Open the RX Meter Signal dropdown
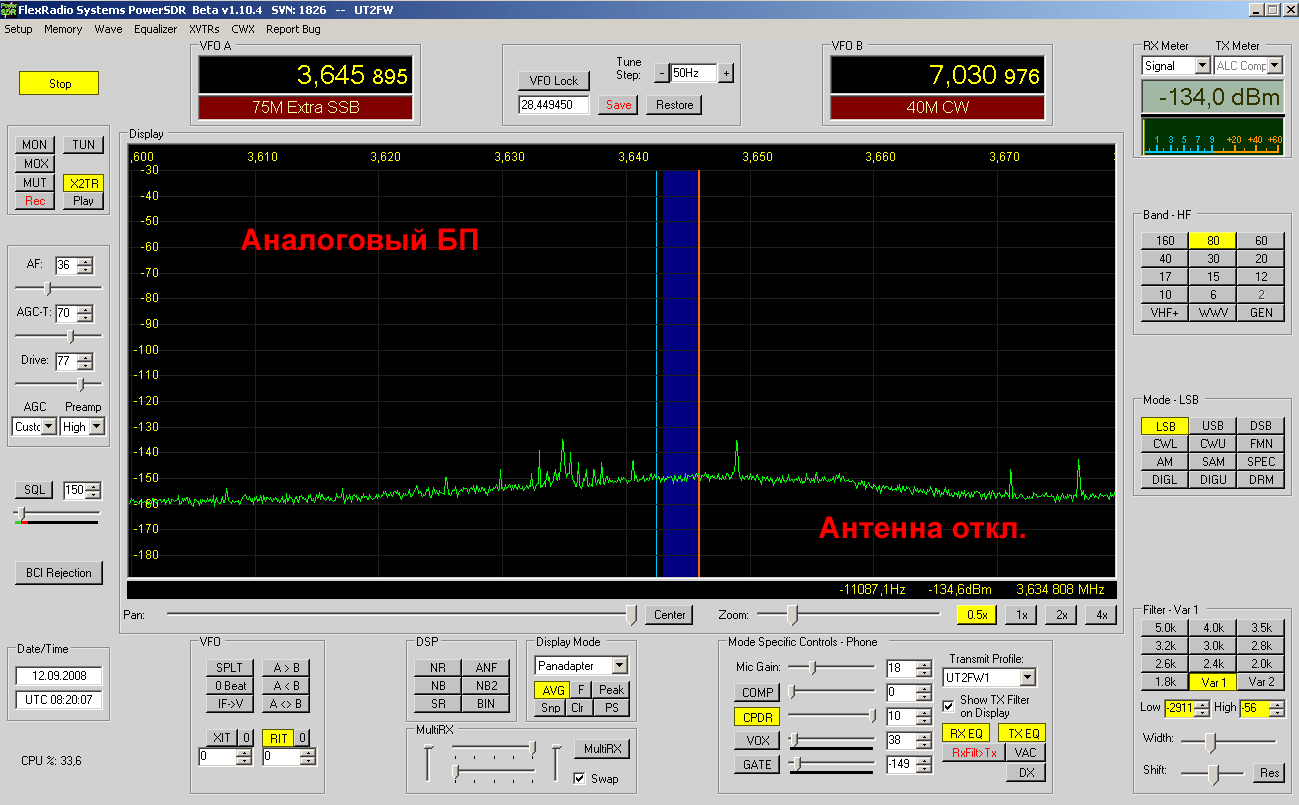The height and width of the screenshot is (805, 1299). (x=1202, y=66)
